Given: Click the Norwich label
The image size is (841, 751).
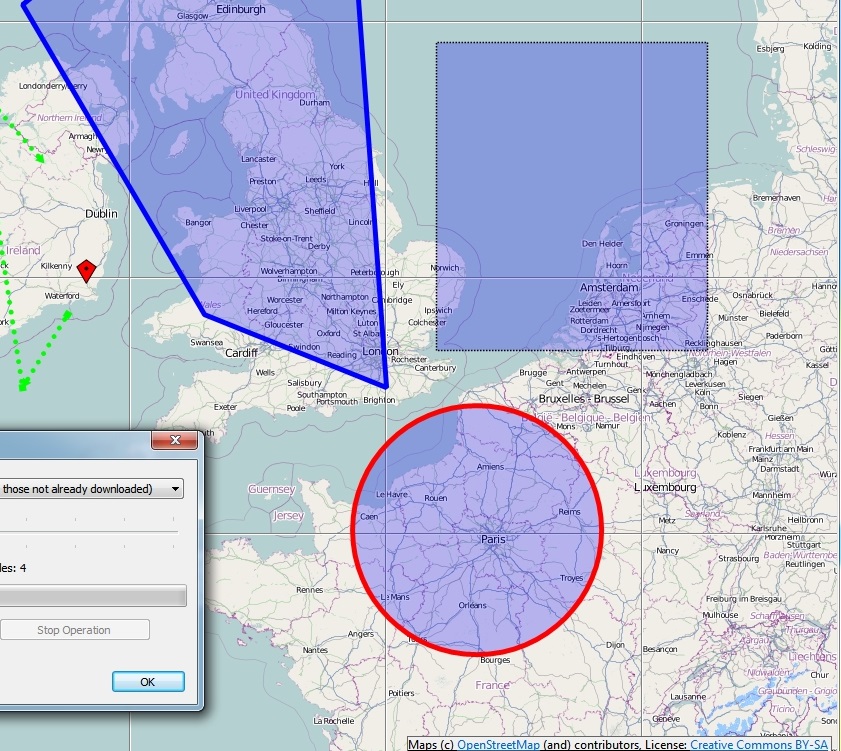Looking at the screenshot, I should pos(445,268).
